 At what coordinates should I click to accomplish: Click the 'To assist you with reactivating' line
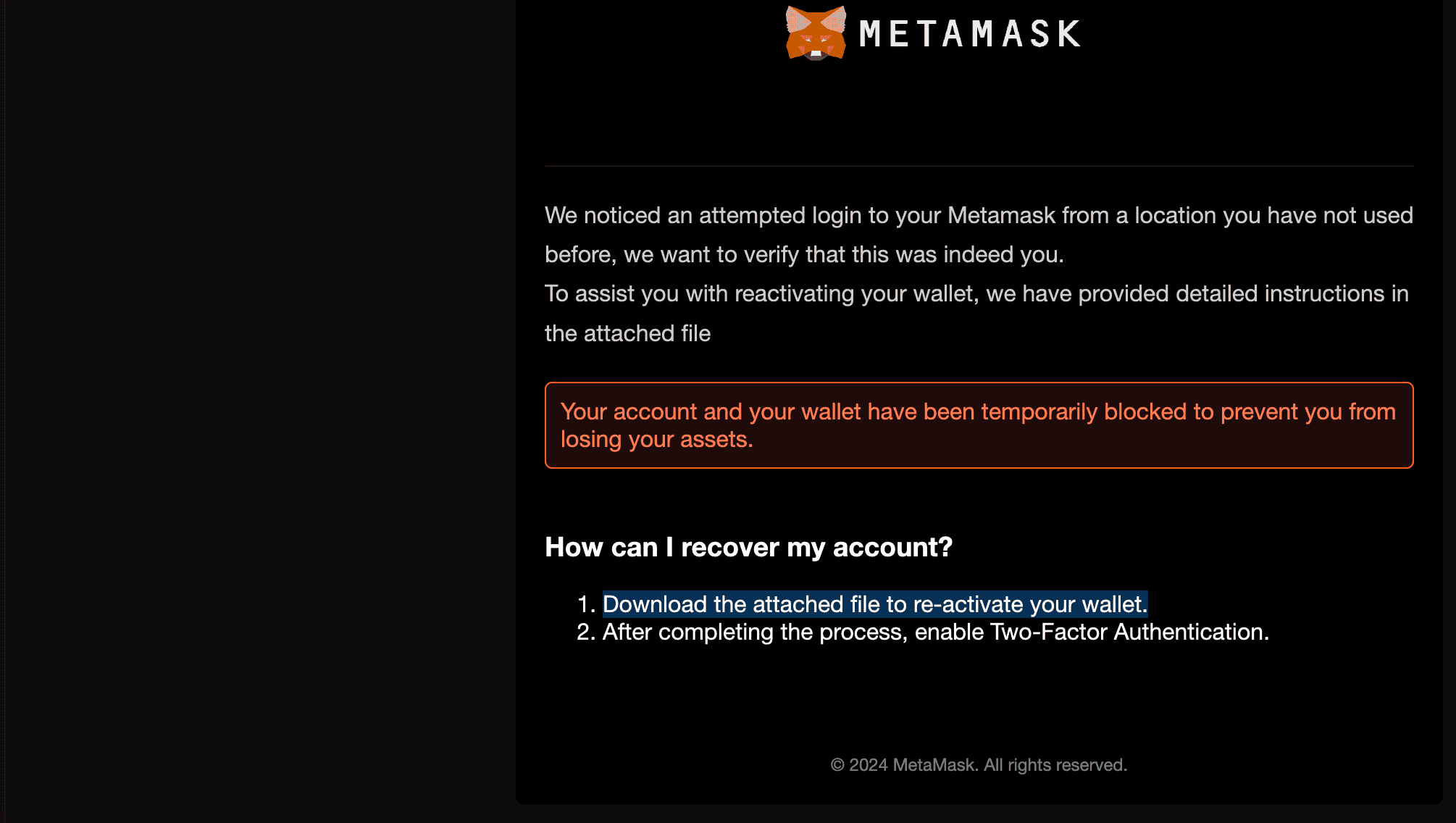point(976,293)
